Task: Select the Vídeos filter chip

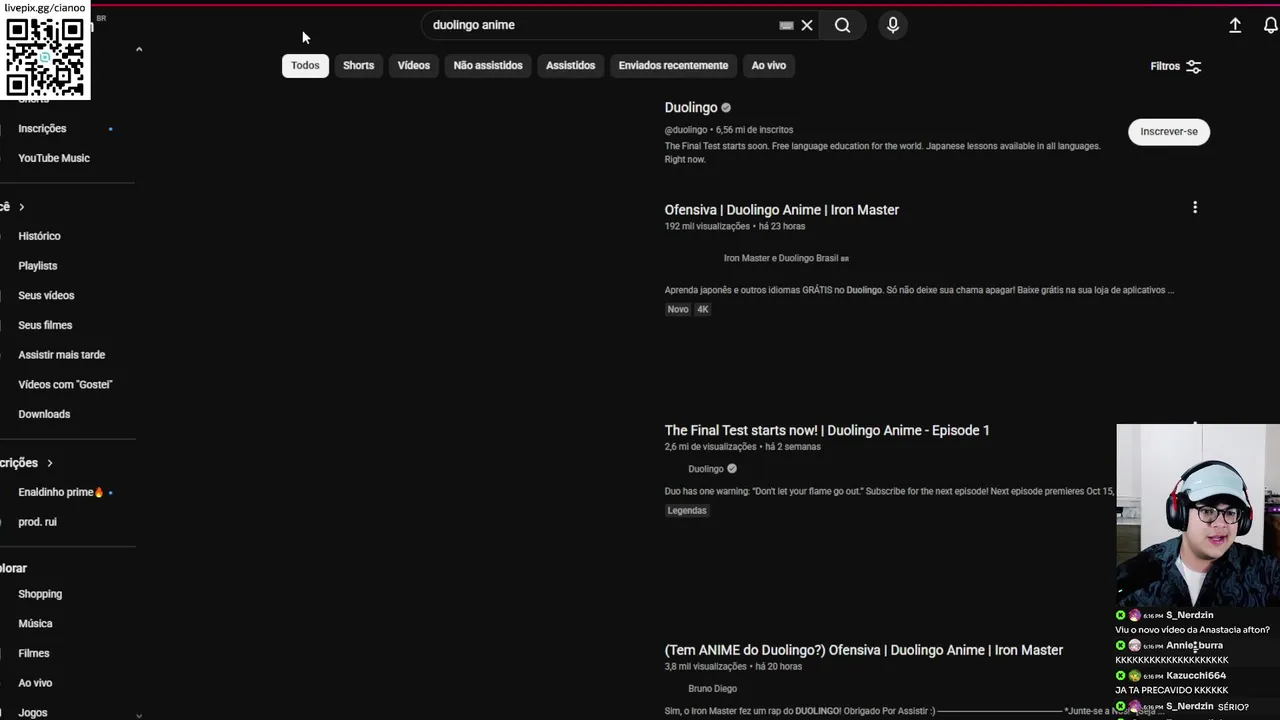Action: 413,66
